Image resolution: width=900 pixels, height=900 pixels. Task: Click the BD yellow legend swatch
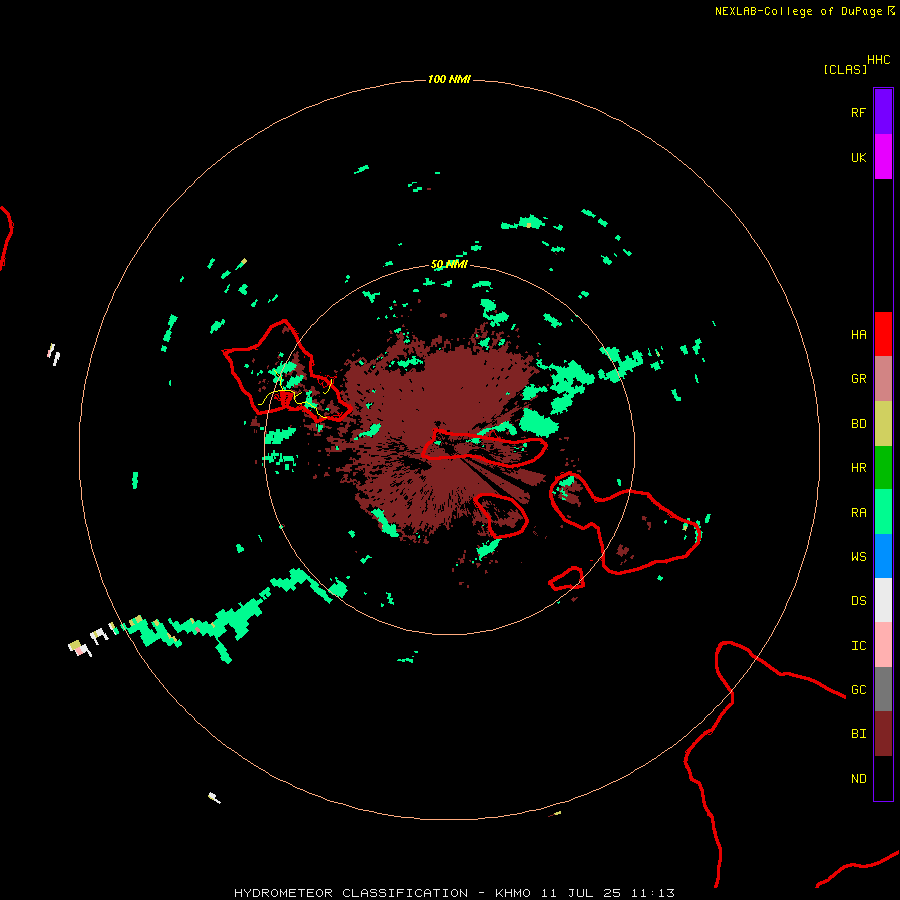883,424
